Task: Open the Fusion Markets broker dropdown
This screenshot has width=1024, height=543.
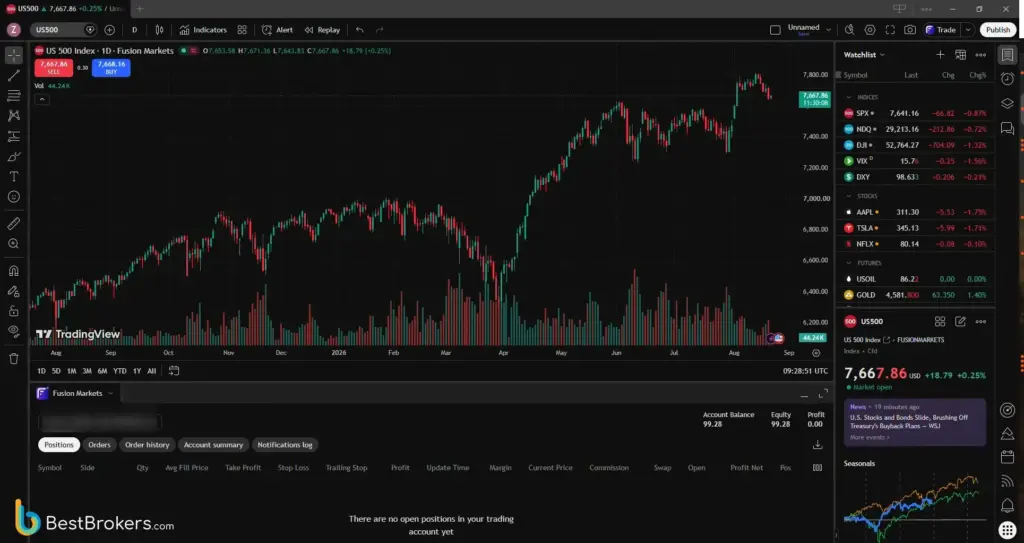Action: pyautogui.click(x=75, y=393)
